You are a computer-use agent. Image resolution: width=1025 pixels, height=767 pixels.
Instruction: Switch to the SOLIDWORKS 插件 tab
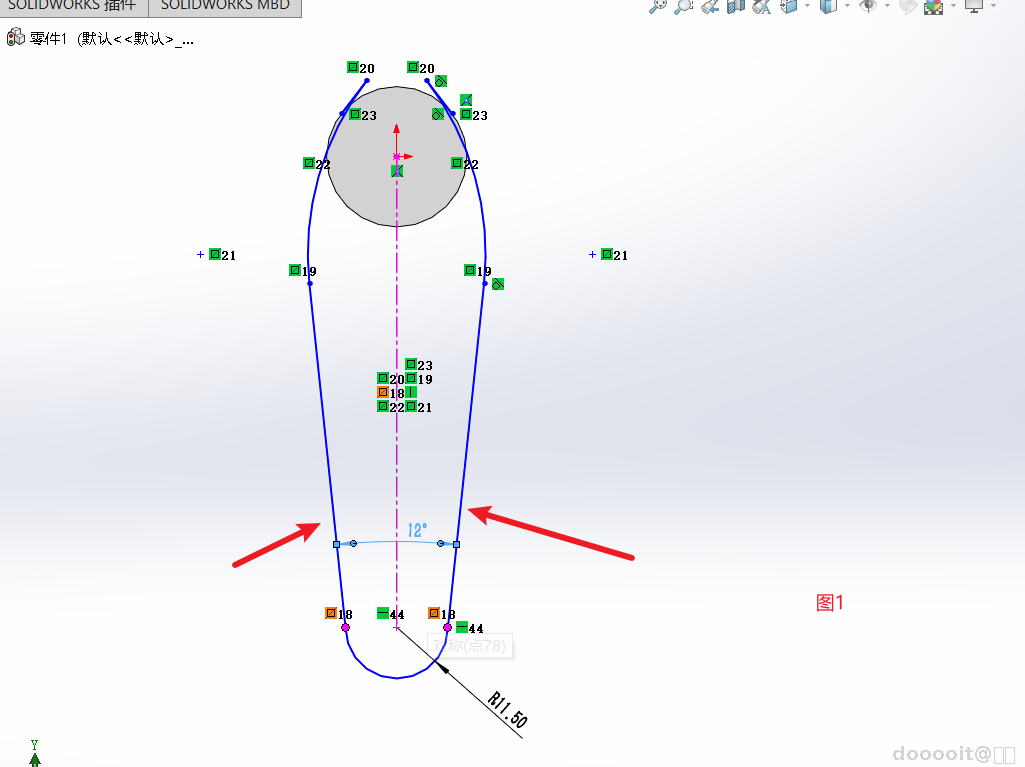(74, 7)
